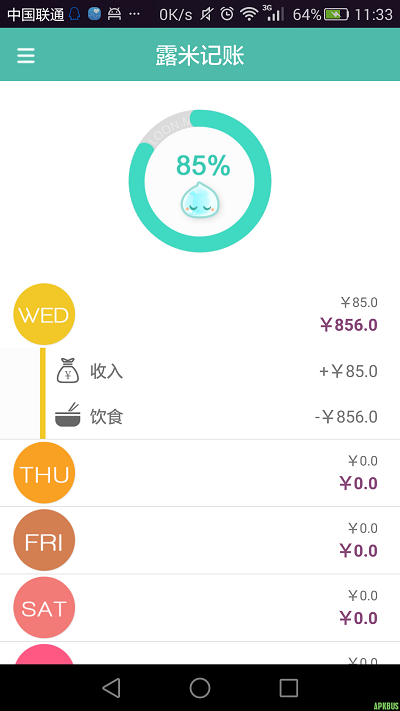Tap the WiFi status icon

pos(249,15)
